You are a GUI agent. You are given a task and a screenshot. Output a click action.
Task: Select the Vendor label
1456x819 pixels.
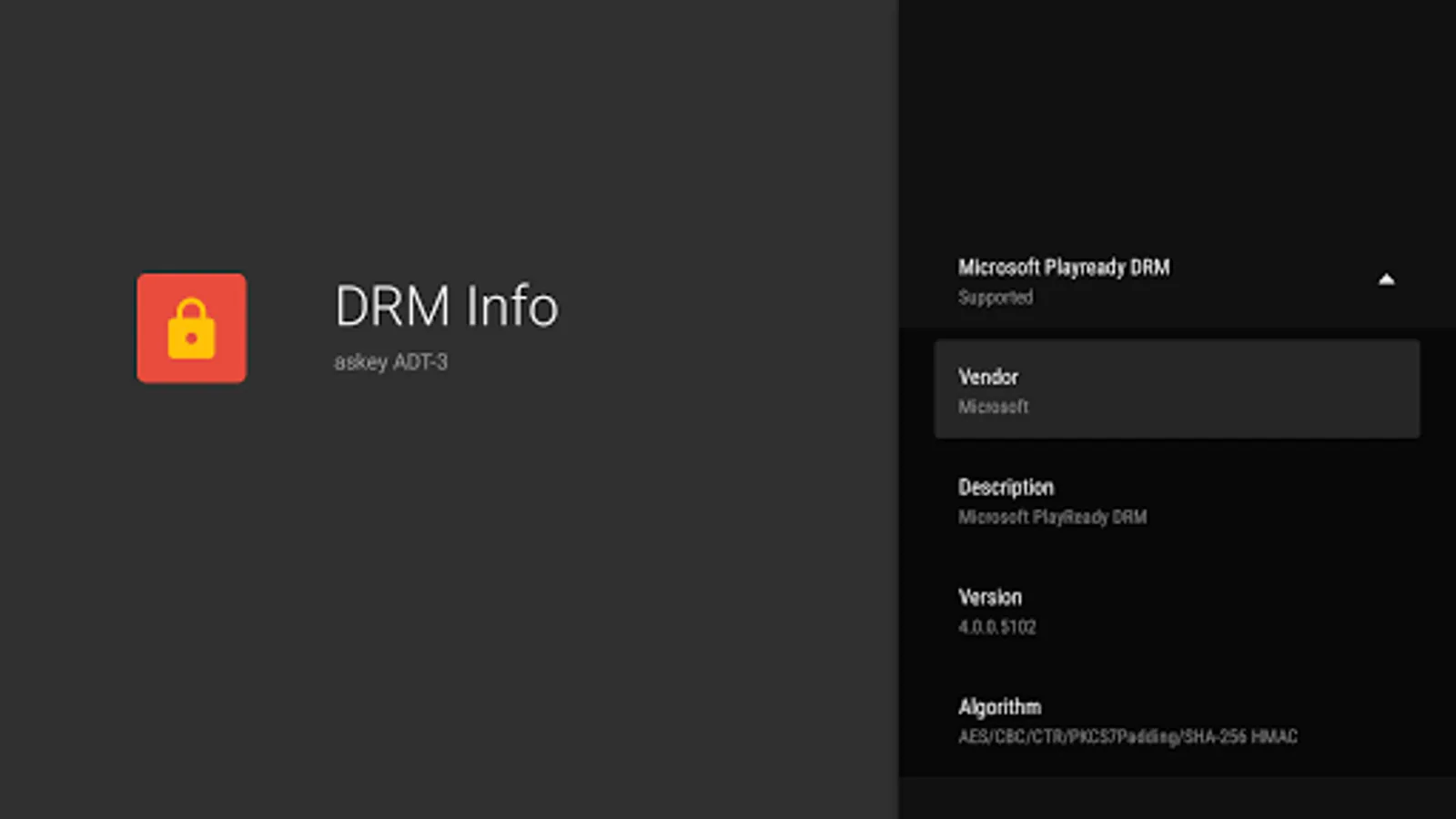pyautogui.click(x=987, y=377)
